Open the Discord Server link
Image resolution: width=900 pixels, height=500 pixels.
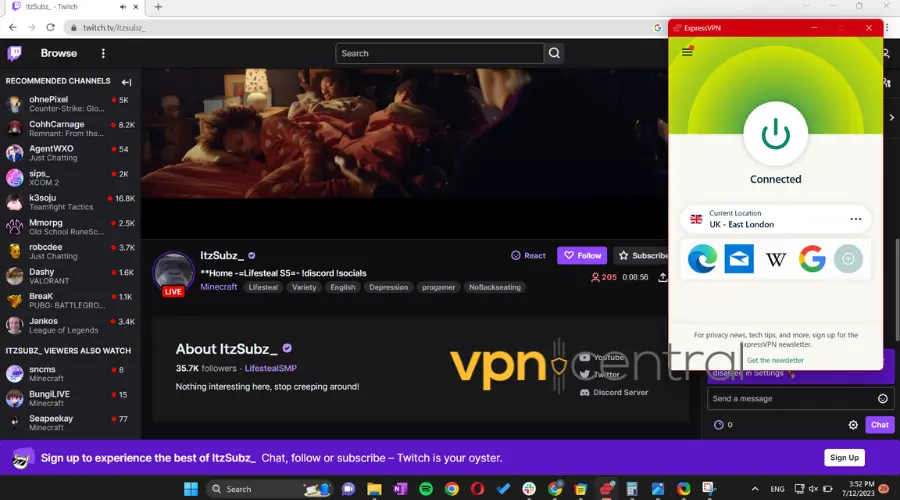pyautogui.click(x=614, y=393)
